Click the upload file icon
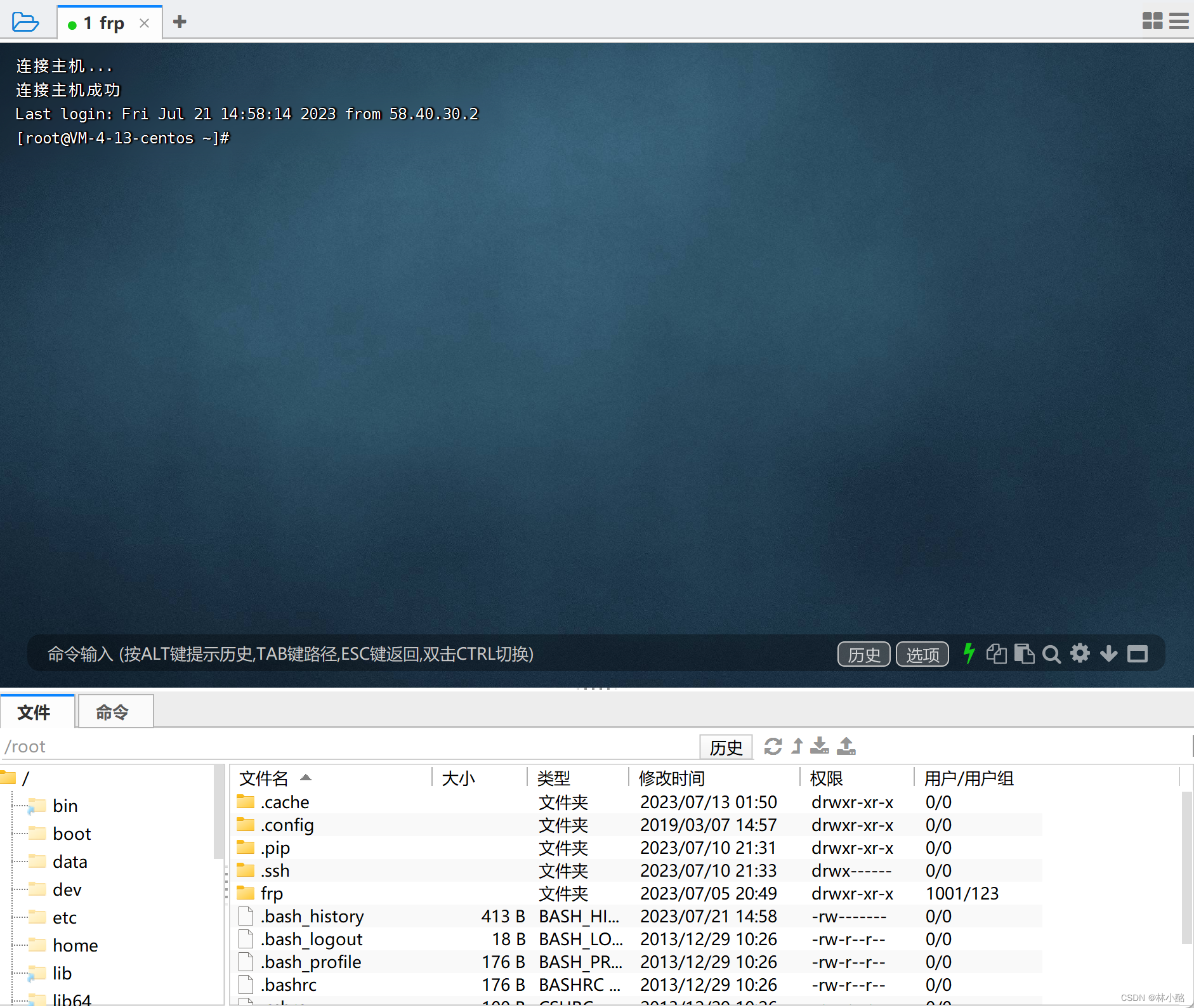This screenshot has height=1008, width=1194. [x=846, y=746]
